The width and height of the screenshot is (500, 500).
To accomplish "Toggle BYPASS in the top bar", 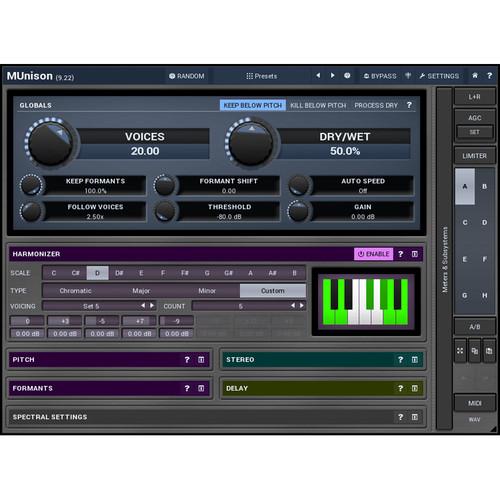I will point(380,76).
